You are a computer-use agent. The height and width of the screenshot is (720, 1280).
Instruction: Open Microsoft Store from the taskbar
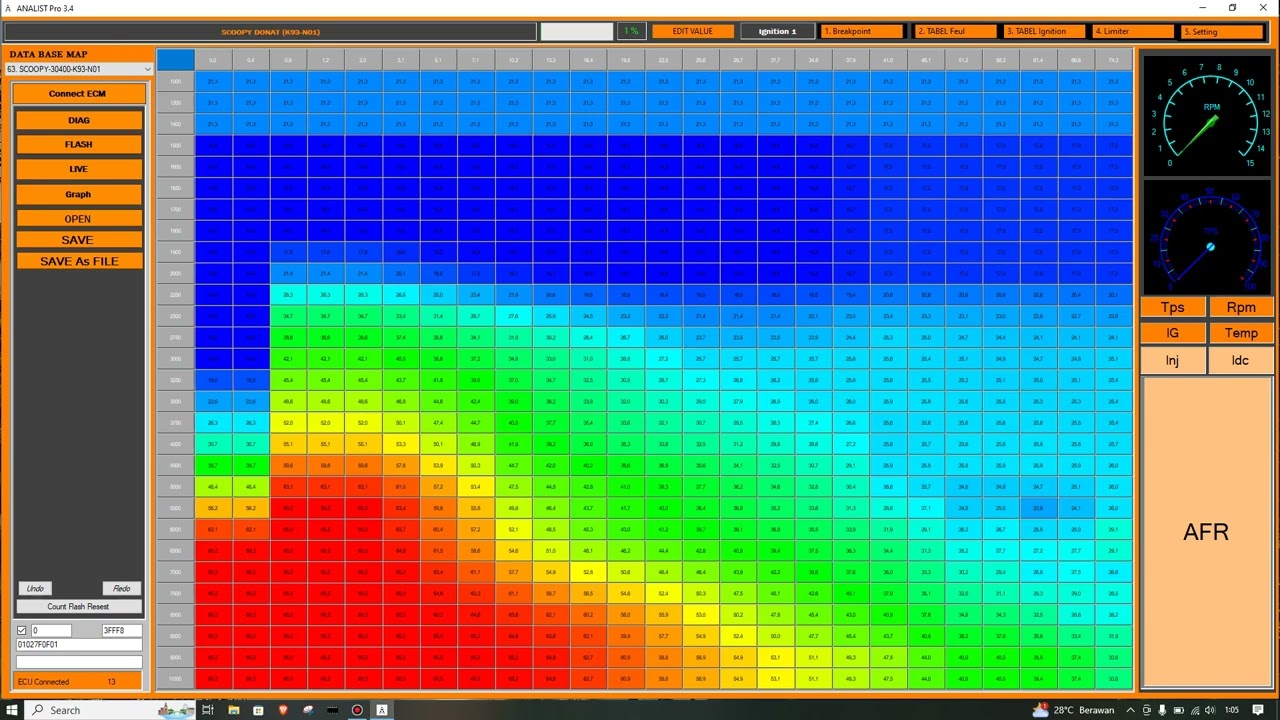click(x=258, y=710)
